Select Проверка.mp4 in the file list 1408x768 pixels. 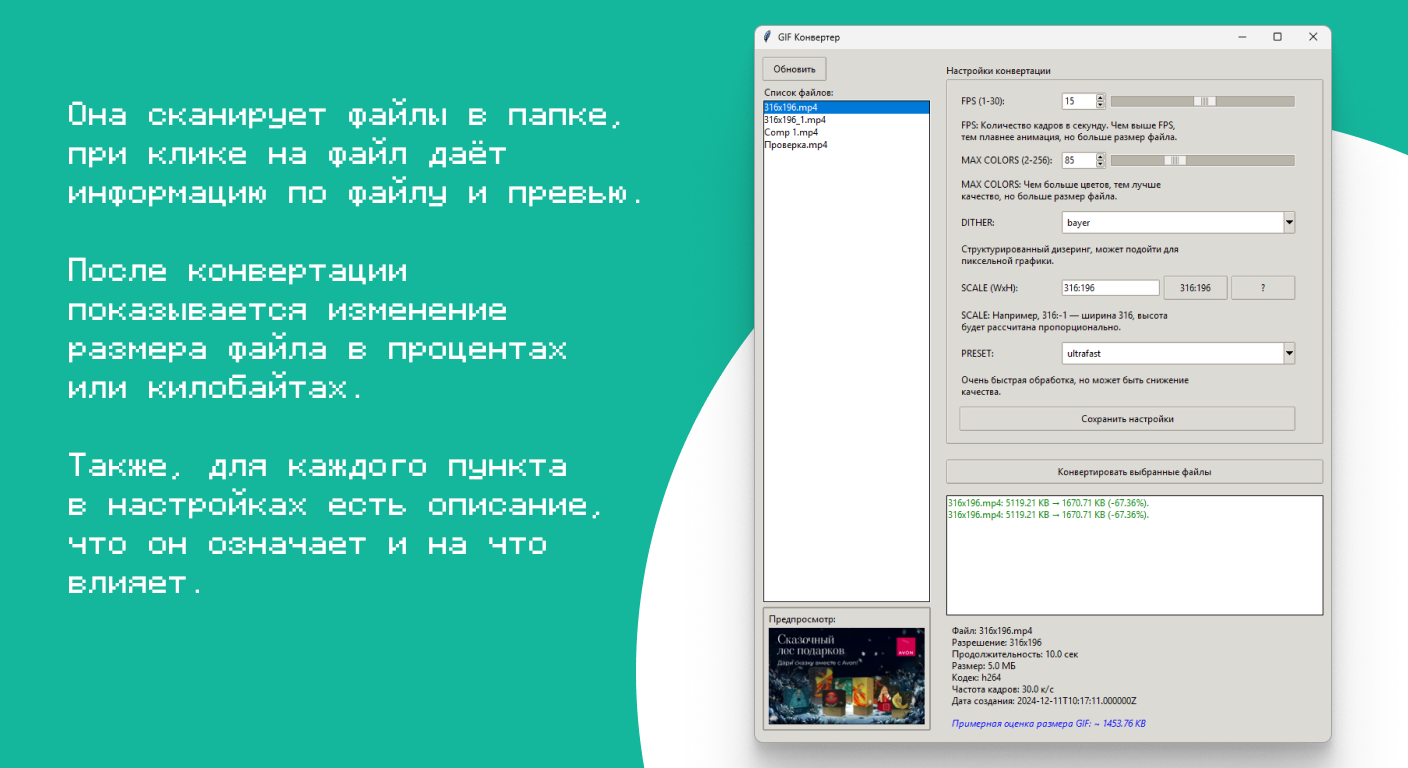click(846, 145)
